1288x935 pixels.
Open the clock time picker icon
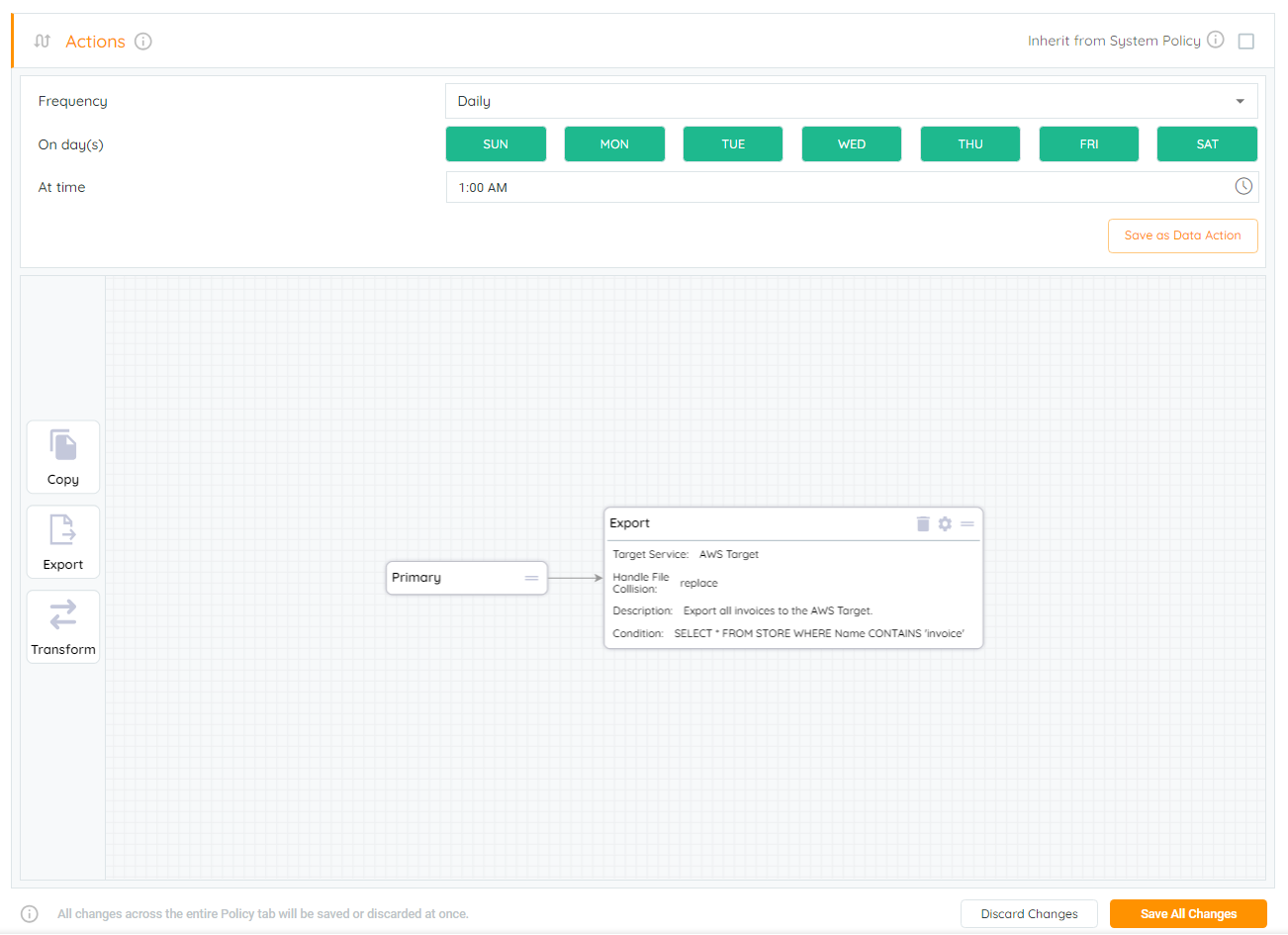1243,186
